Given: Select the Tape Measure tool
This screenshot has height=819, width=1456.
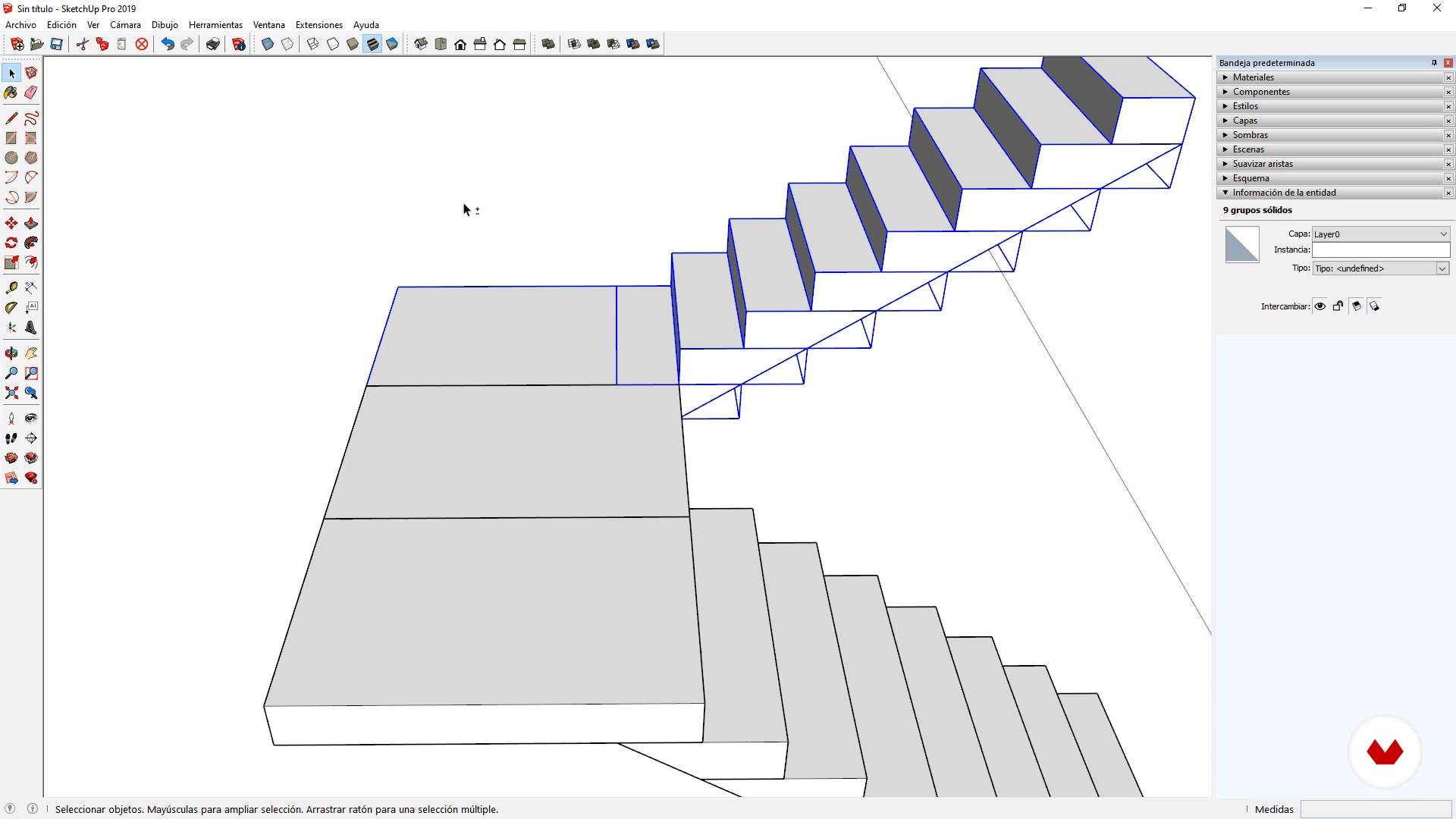Looking at the screenshot, I should [x=11, y=288].
